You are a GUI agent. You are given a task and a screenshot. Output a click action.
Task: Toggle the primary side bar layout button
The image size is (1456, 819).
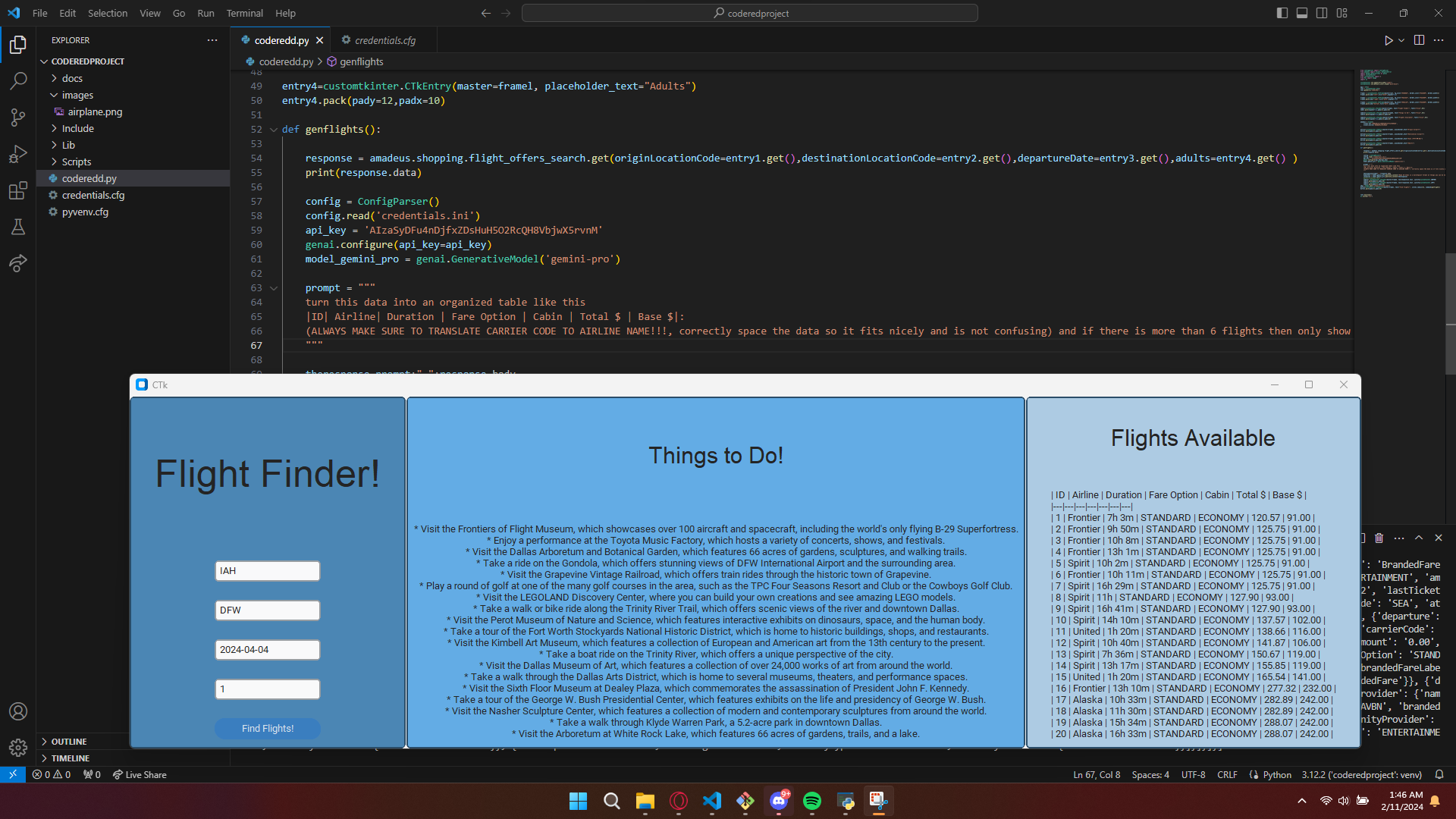coord(1282,13)
